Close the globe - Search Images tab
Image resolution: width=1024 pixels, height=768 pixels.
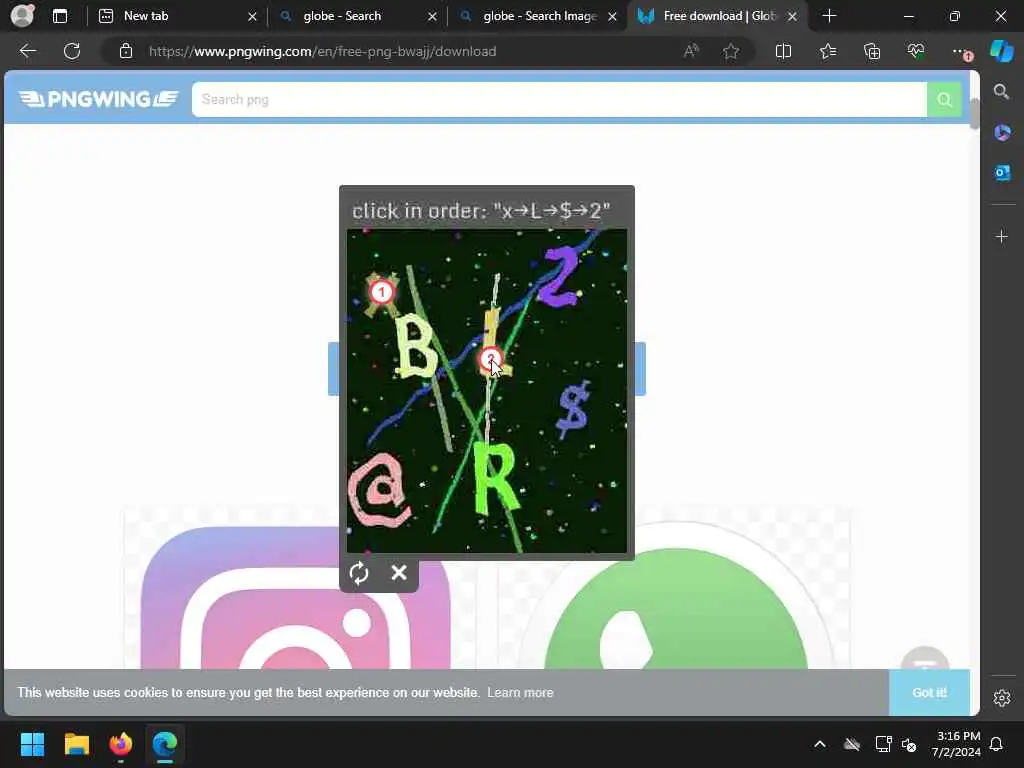coord(612,16)
